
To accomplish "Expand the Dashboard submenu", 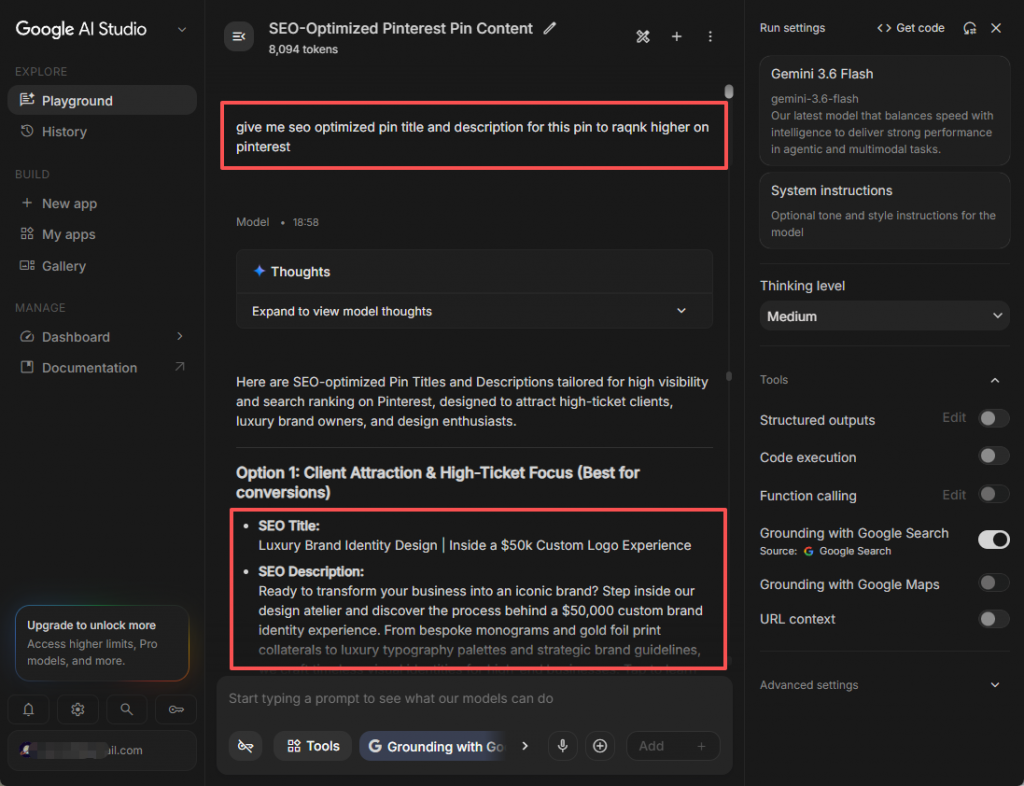I will [180, 336].
